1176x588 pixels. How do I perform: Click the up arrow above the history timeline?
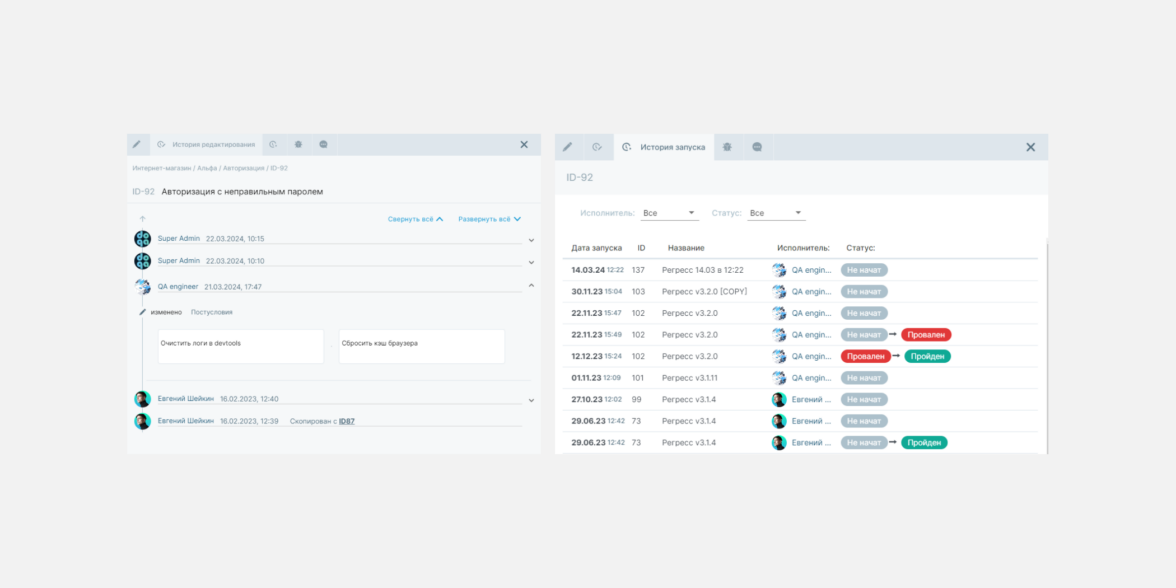point(142,219)
